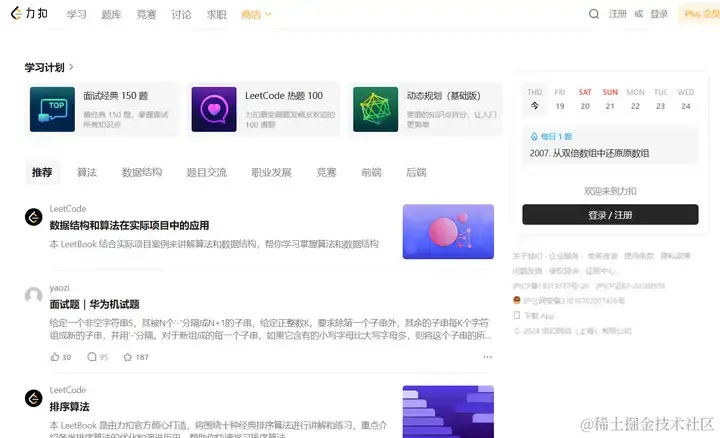720x438 pixels.
Task: Click the 每日 1 题 label
Action: [x=556, y=136]
